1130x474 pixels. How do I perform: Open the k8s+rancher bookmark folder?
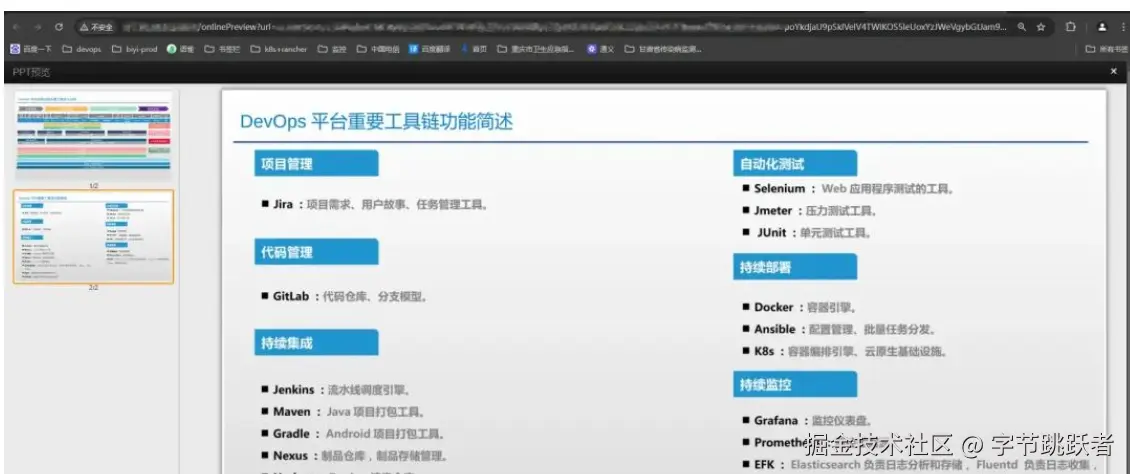279,49
